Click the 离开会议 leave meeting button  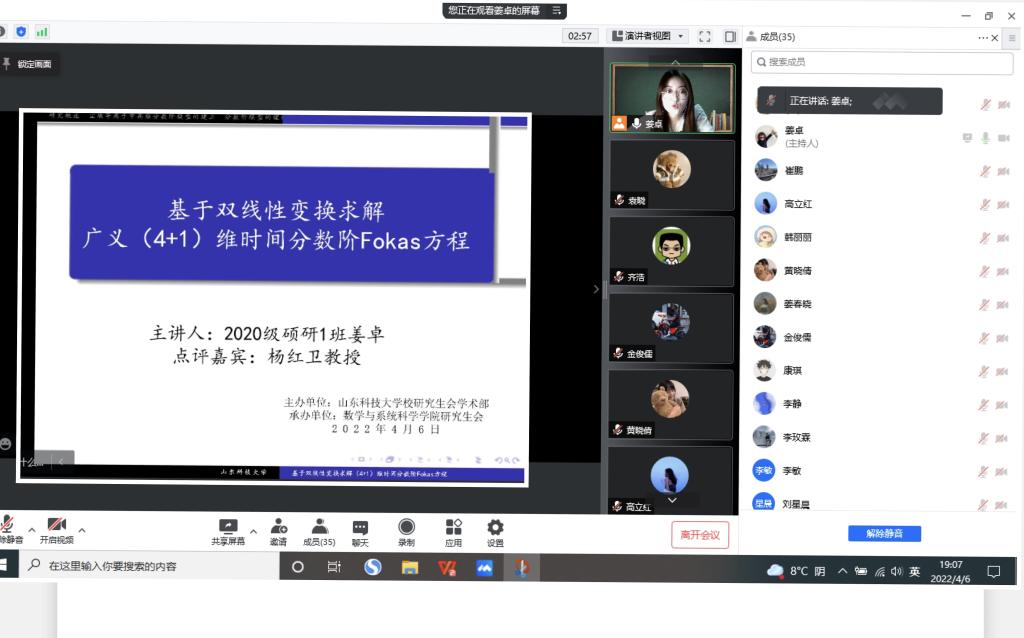click(700, 535)
